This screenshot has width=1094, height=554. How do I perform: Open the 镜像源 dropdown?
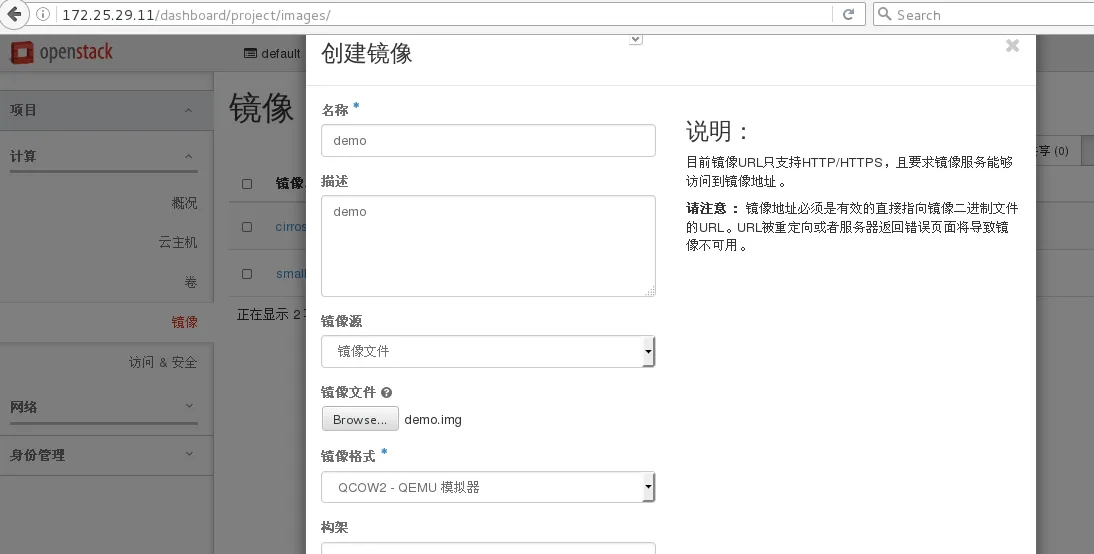click(x=488, y=351)
